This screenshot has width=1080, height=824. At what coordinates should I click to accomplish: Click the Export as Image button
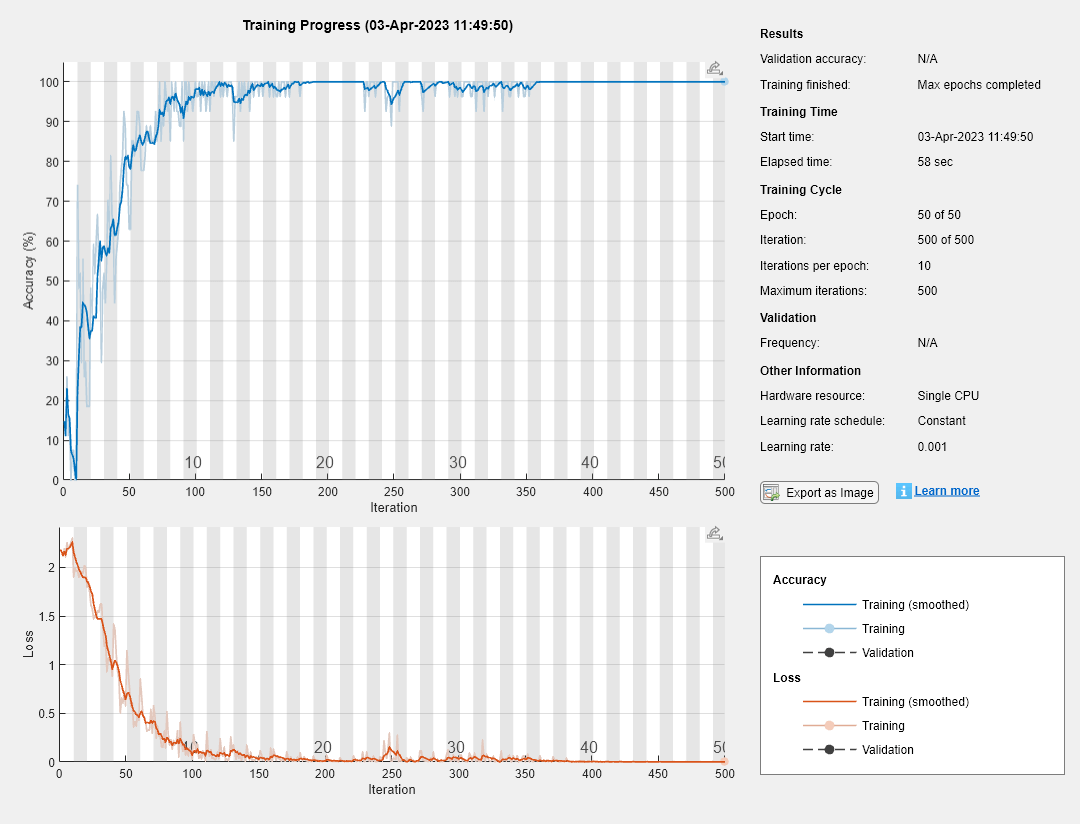tap(819, 493)
